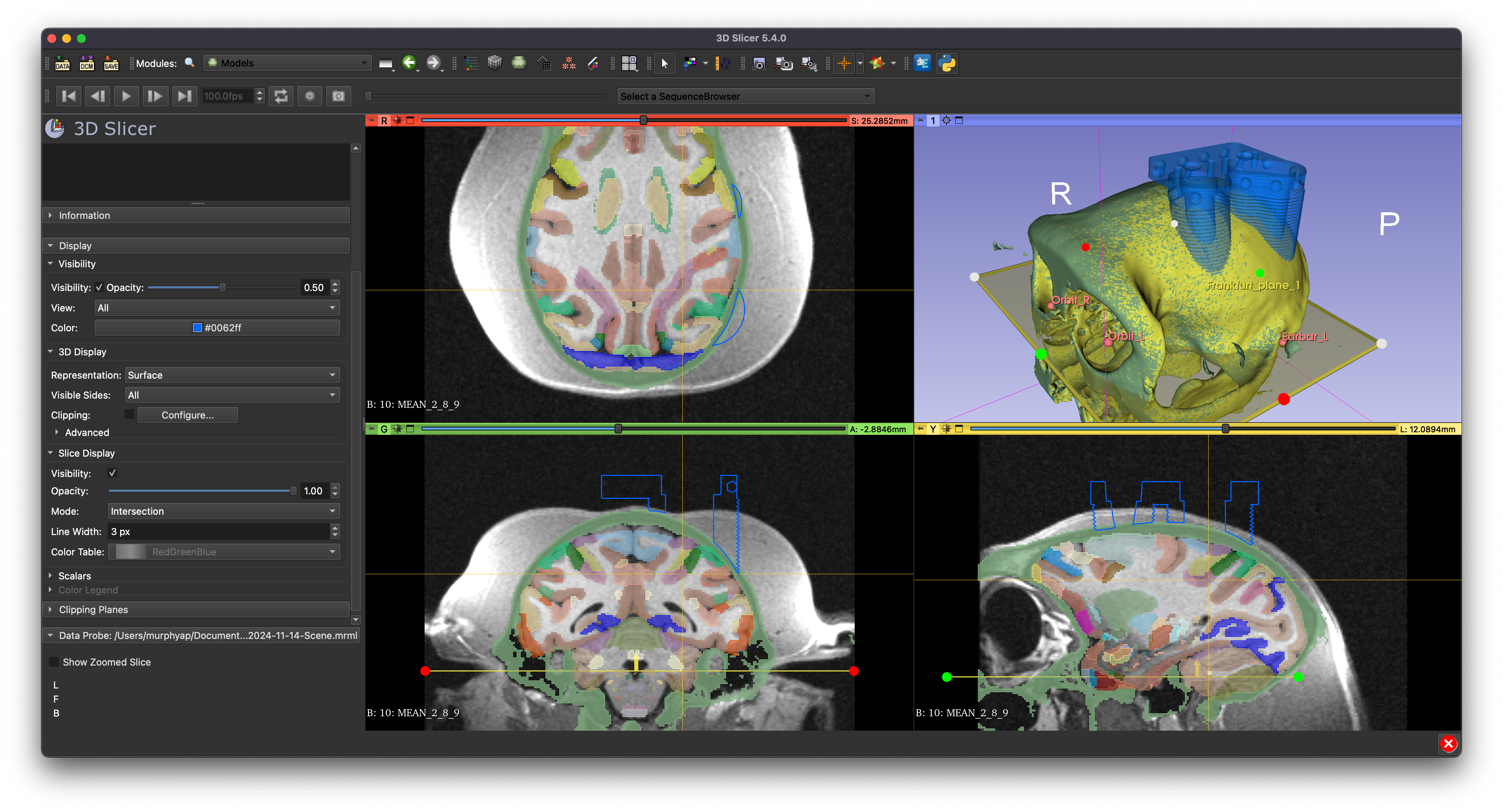Open the Segment Editor module icon
The width and height of the screenshot is (1503, 812).
pyautogui.click(x=593, y=63)
